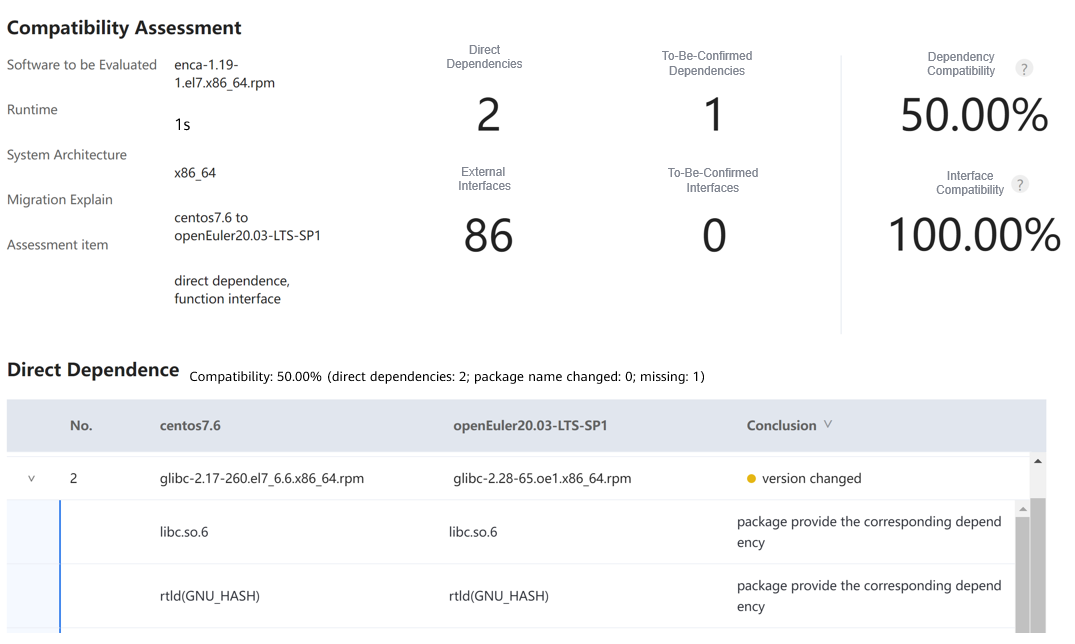
Task: Click the outer table scroll-up arrow
Action: pos(1037,461)
